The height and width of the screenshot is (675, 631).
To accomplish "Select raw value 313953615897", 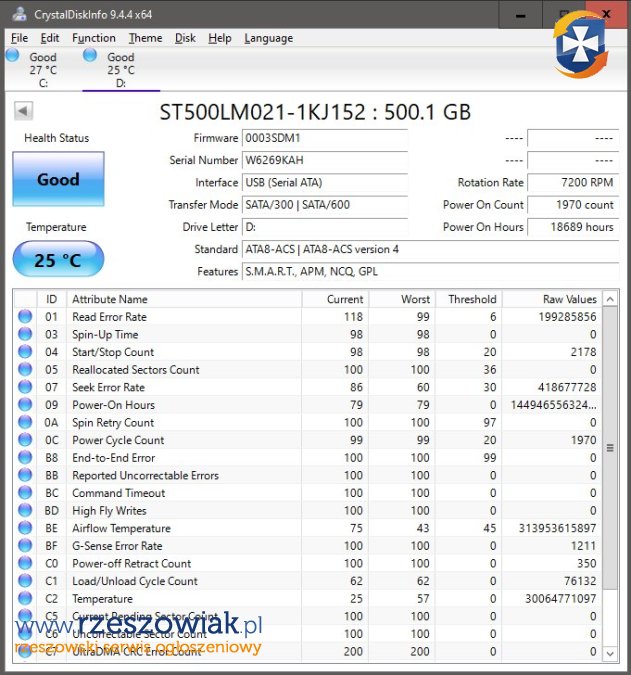I will pyautogui.click(x=557, y=528).
